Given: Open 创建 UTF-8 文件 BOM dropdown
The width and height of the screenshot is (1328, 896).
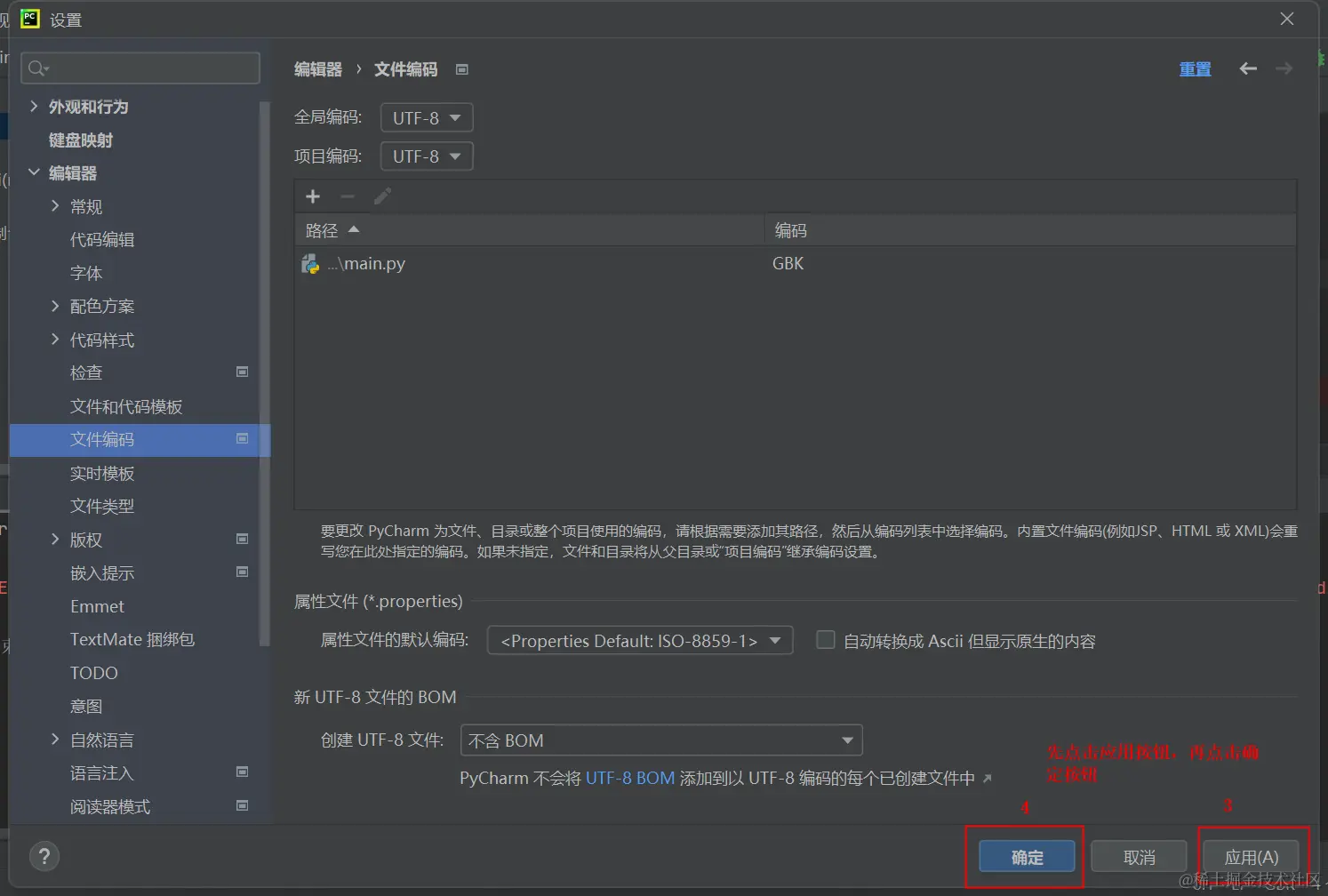Looking at the screenshot, I should [661, 740].
